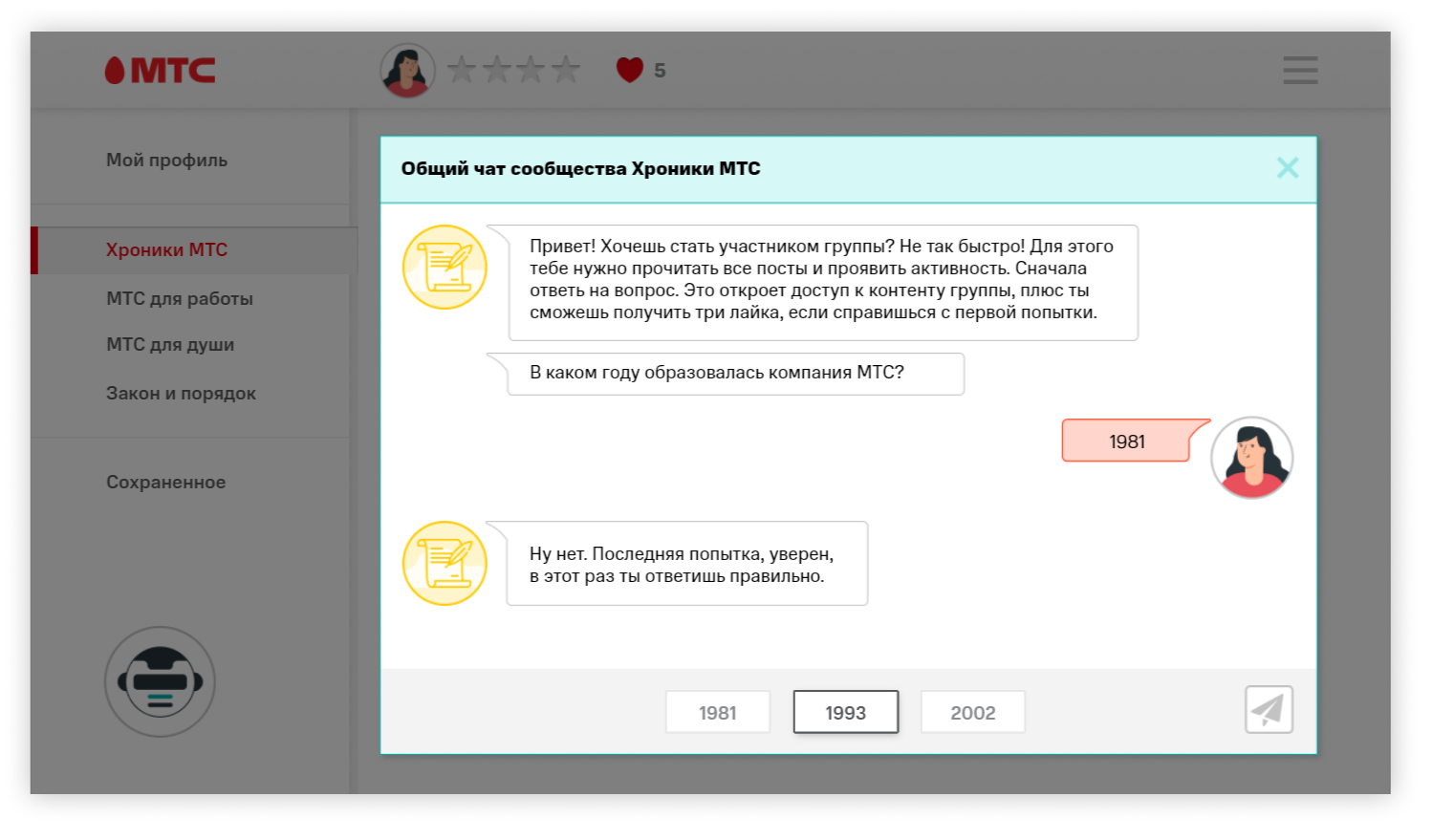Open Закон и порядок section
Screen dimensions: 1432x840
(x=181, y=393)
